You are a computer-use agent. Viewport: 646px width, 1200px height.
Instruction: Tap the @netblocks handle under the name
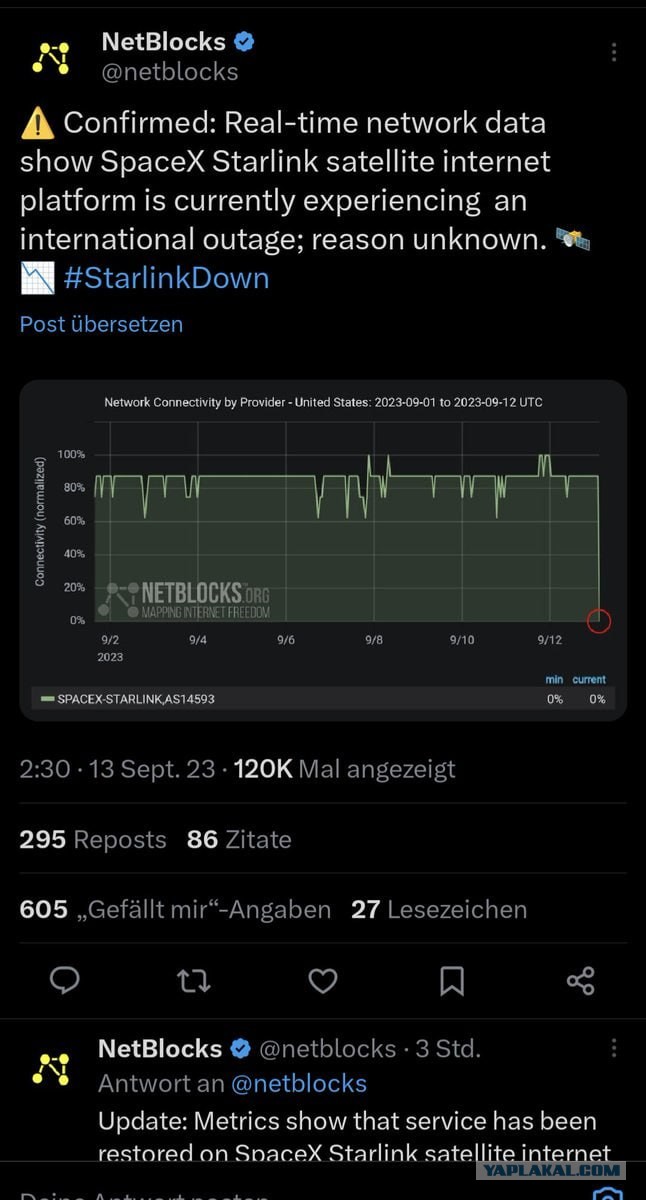click(x=170, y=72)
